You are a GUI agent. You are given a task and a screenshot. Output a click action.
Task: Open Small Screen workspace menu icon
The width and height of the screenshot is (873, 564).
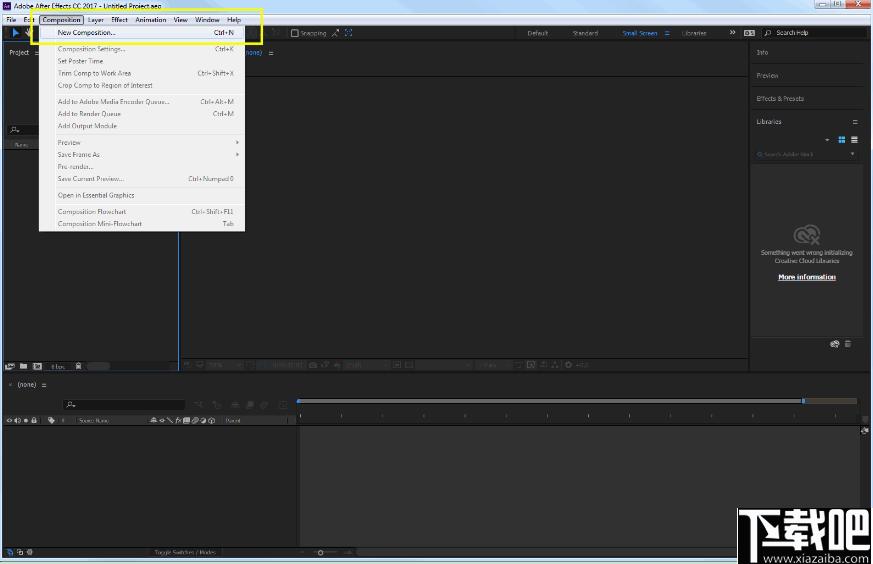click(667, 33)
